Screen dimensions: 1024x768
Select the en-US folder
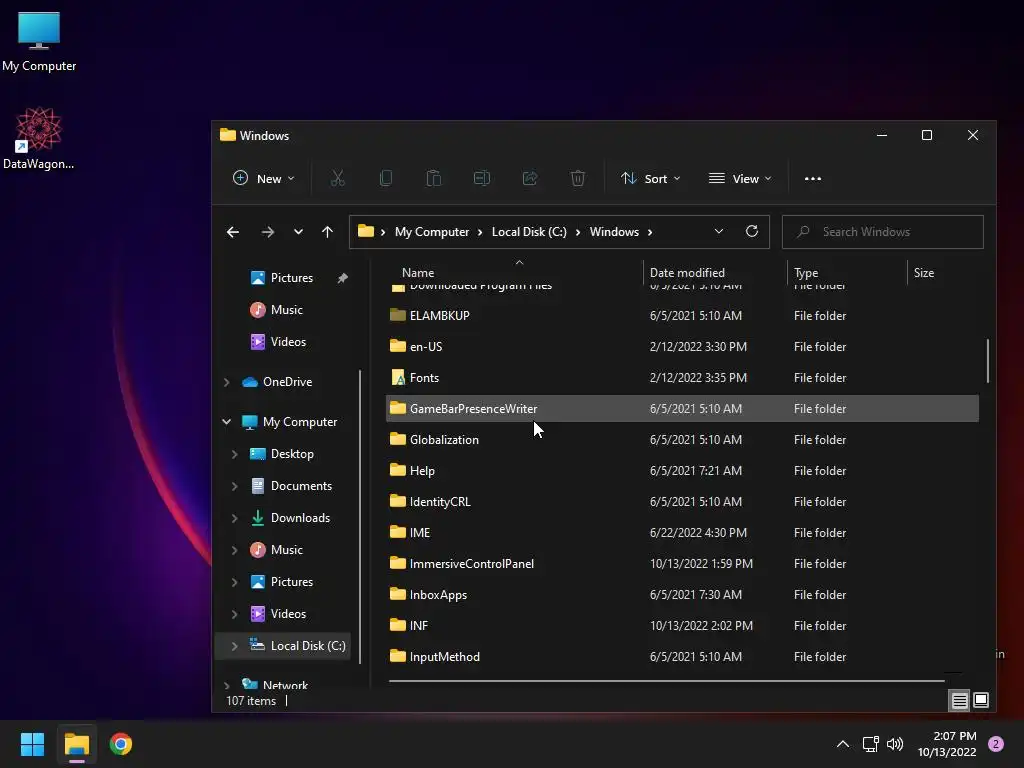pyautogui.click(x=682, y=347)
